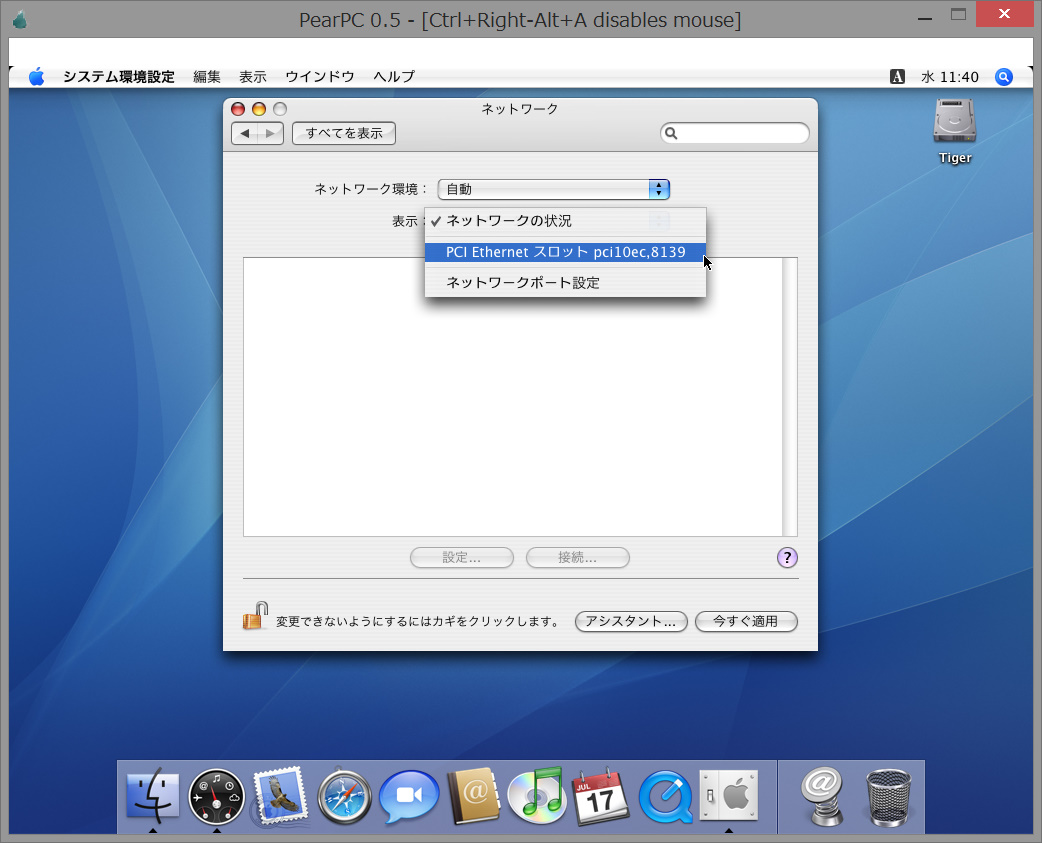Open Spotlight search in the menu bar

coord(1003,77)
